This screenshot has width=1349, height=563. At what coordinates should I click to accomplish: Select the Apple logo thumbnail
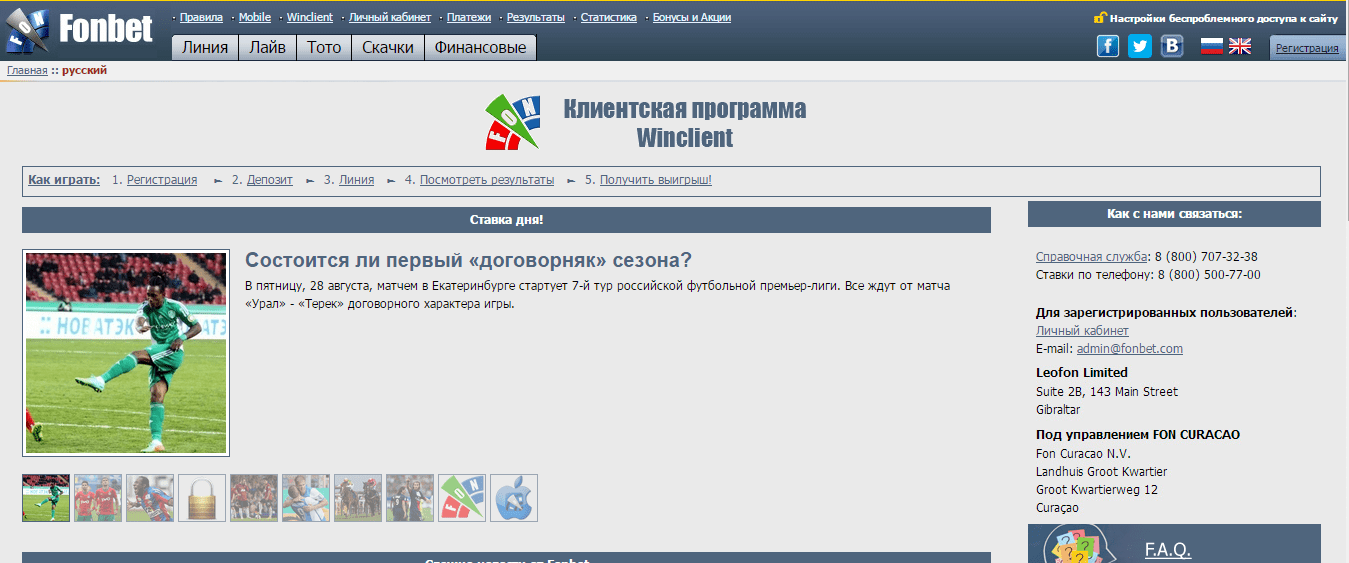point(514,498)
